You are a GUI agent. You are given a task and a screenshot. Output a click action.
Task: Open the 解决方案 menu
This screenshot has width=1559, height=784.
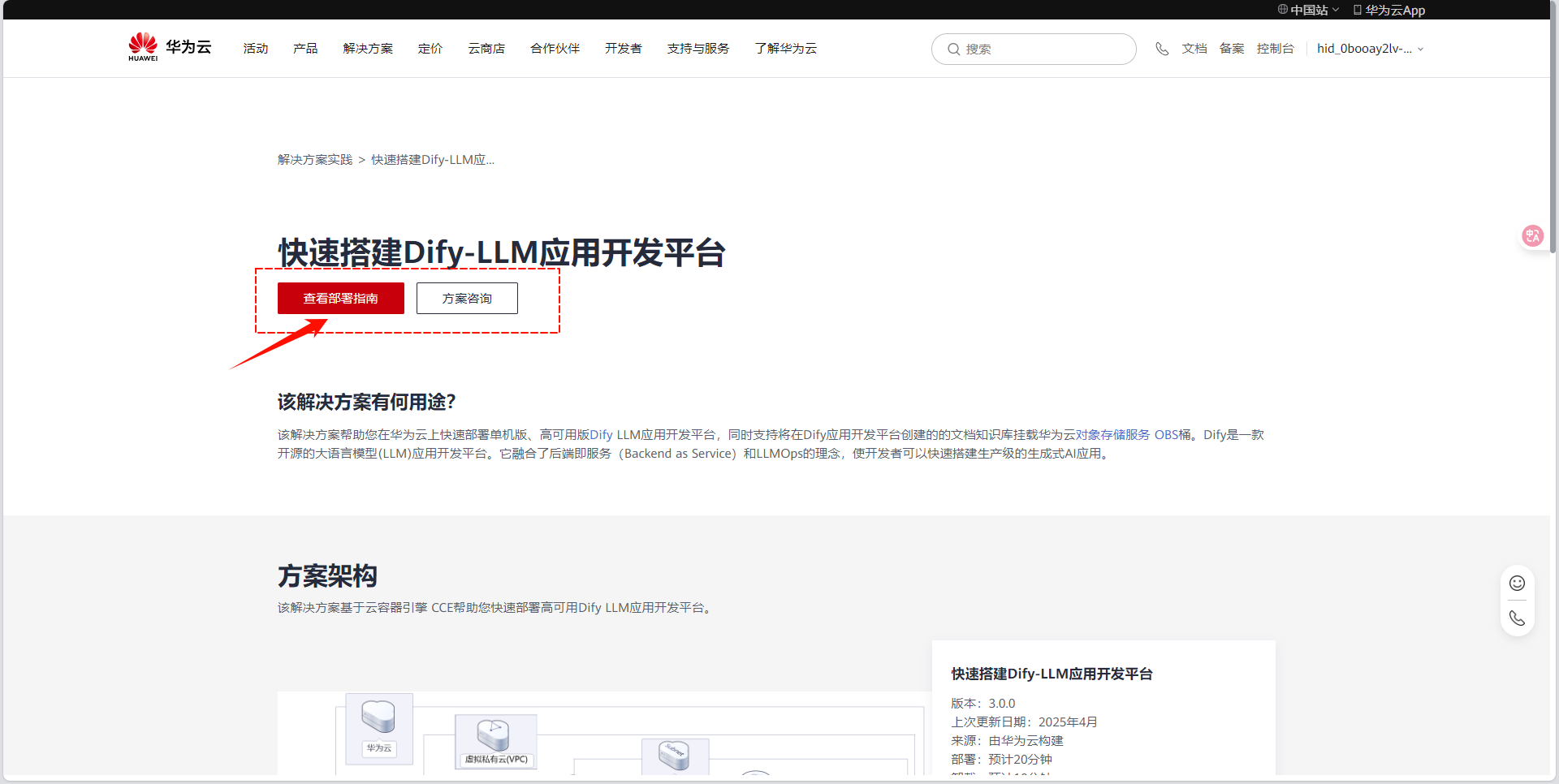(x=368, y=49)
